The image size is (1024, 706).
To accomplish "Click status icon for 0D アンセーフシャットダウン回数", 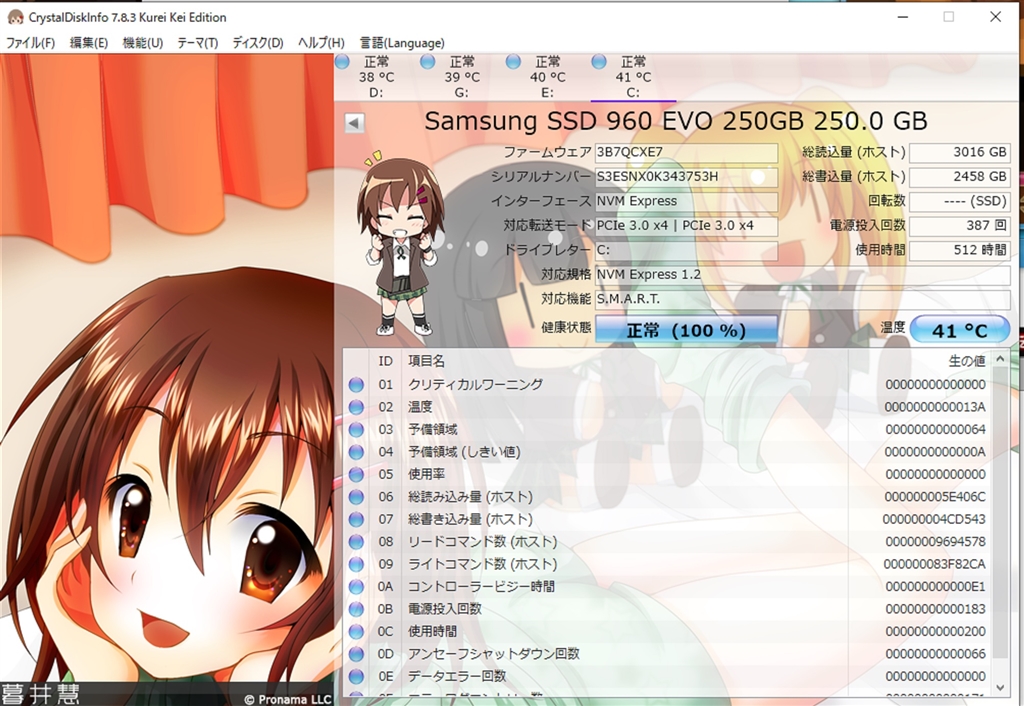I will 356,654.
